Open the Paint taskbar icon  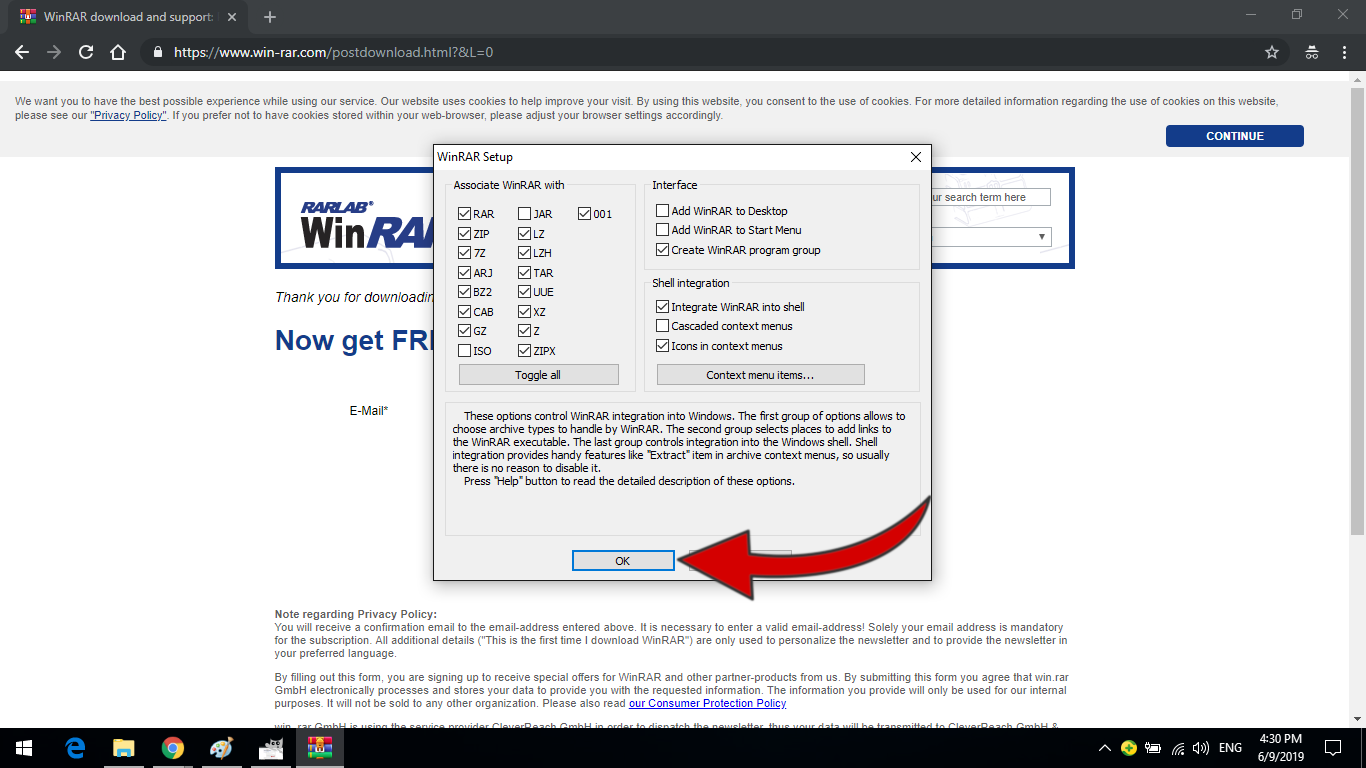click(221, 748)
